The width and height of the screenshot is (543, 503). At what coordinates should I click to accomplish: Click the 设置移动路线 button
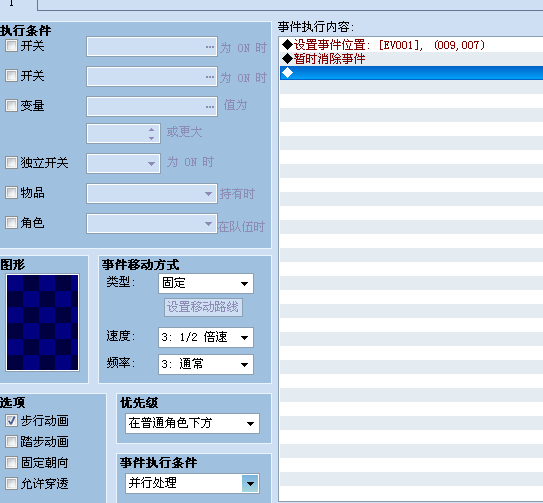click(x=203, y=307)
